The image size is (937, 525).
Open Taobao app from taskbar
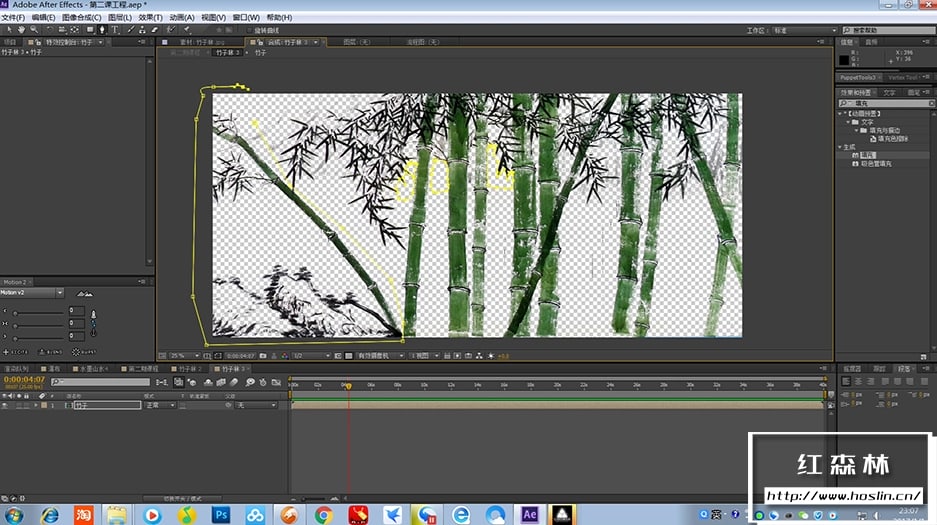83,514
